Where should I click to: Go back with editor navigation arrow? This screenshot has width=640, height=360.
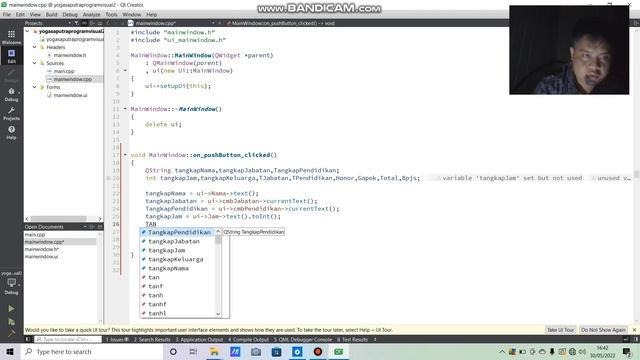click(108, 23)
